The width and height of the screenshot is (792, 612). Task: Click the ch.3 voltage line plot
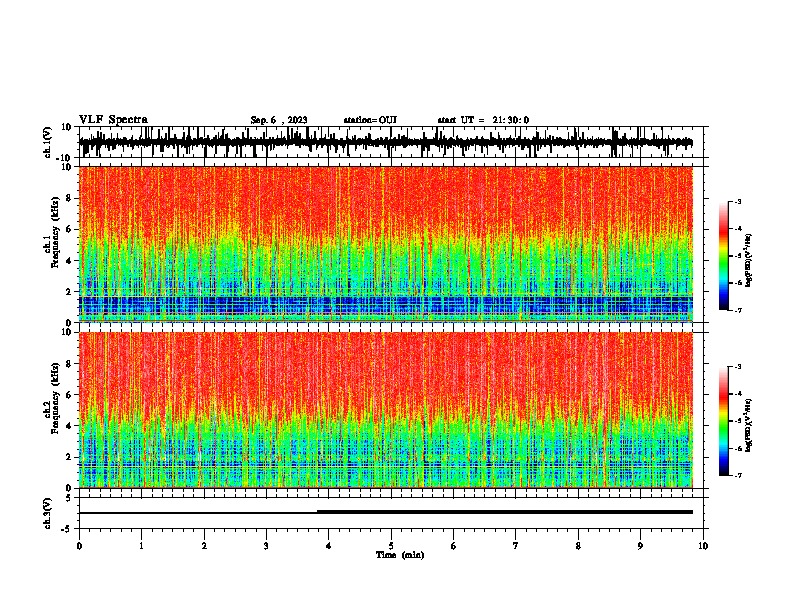(x=386, y=512)
